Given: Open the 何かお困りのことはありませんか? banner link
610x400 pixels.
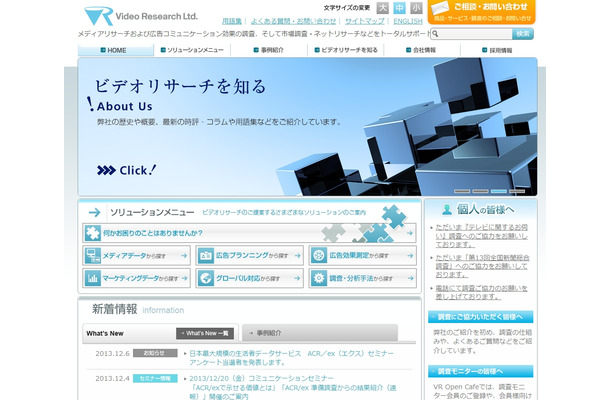Looking at the screenshot, I should [x=249, y=233].
